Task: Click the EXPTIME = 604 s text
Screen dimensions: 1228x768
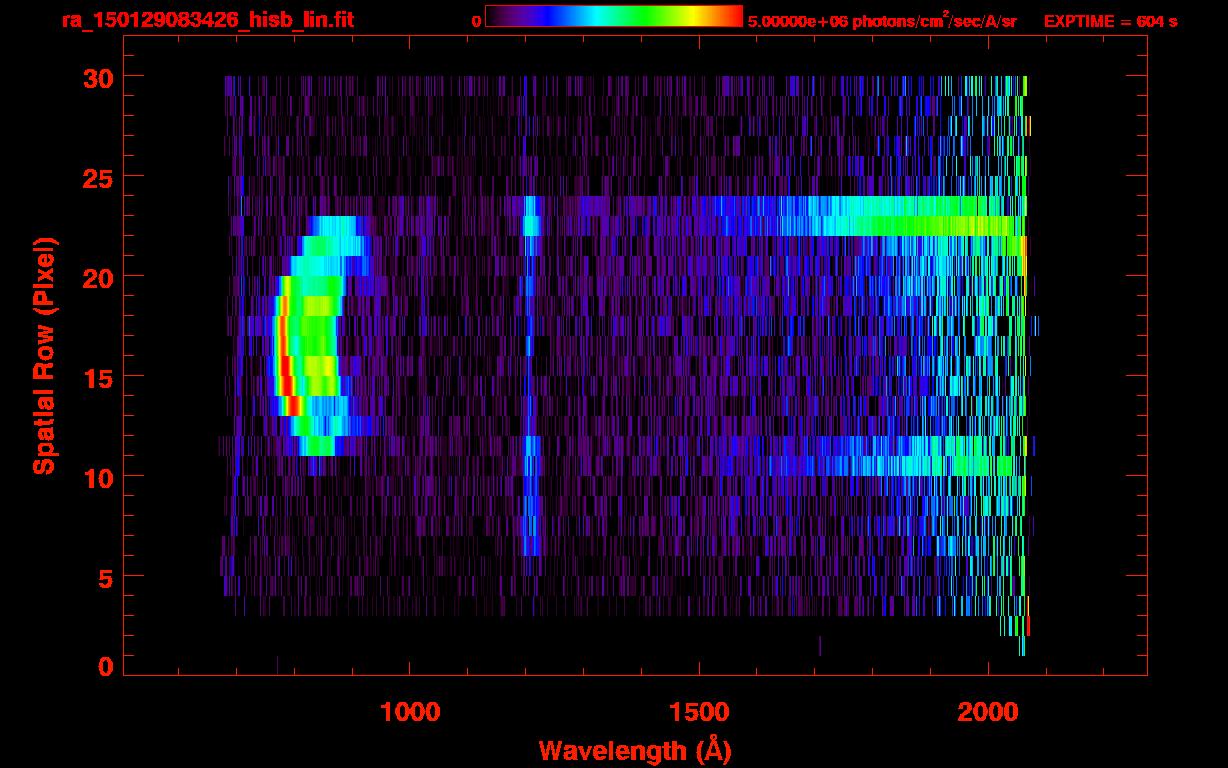Action: point(1110,21)
